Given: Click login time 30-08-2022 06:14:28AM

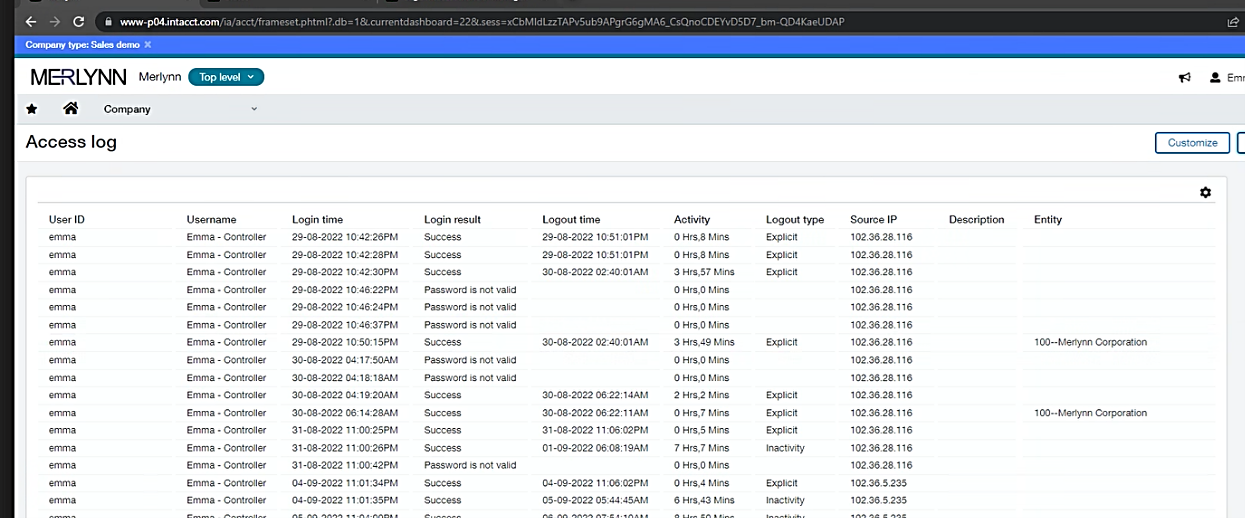Looking at the screenshot, I should [x=345, y=413].
